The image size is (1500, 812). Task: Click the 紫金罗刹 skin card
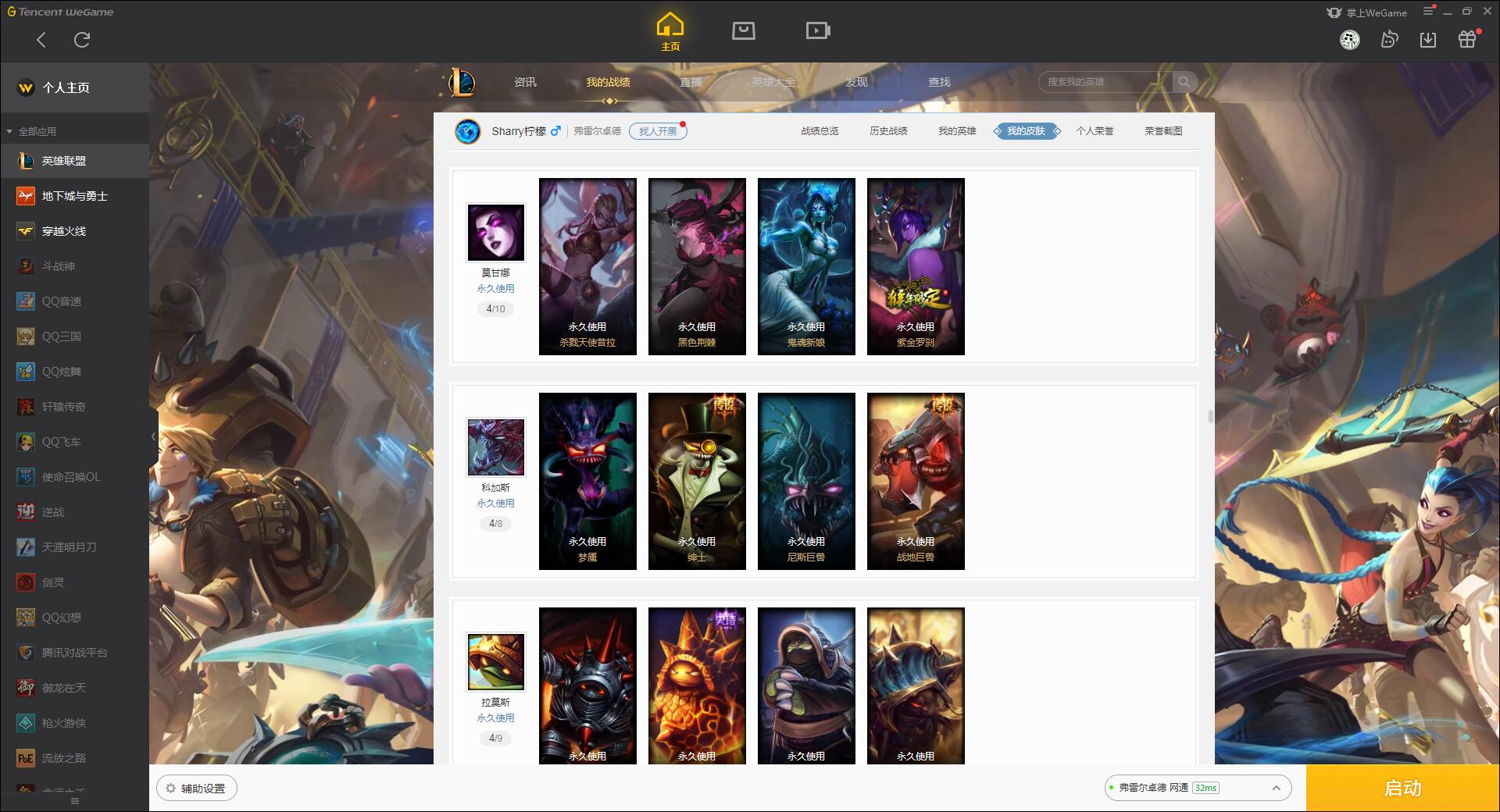click(916, 266)
